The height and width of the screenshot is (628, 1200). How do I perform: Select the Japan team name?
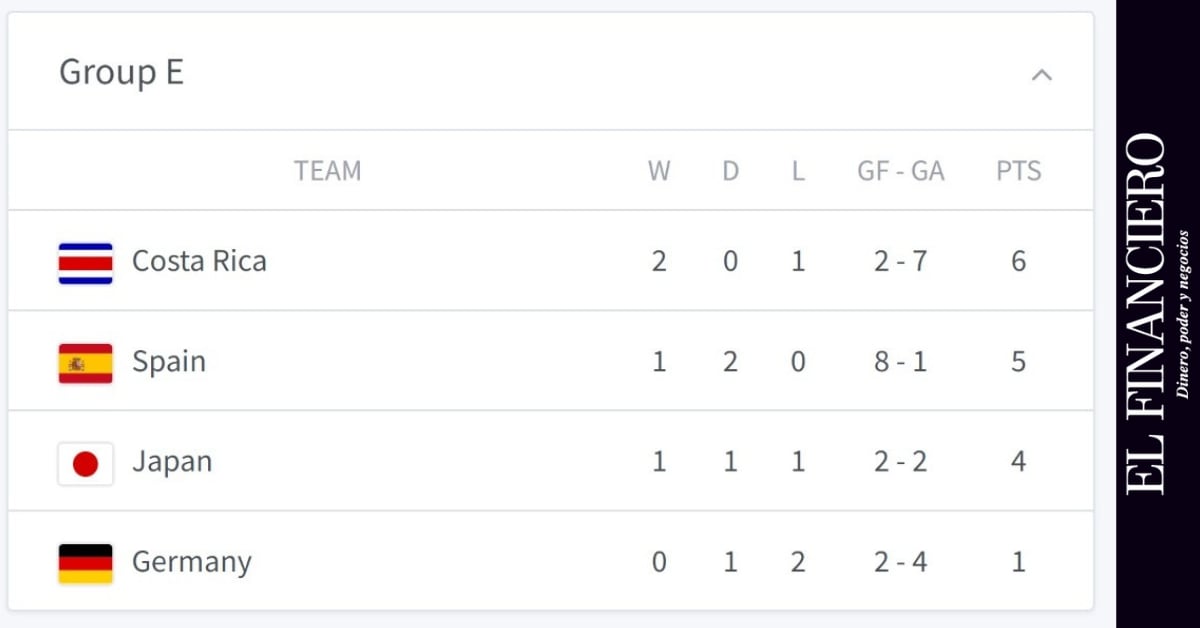172,462
